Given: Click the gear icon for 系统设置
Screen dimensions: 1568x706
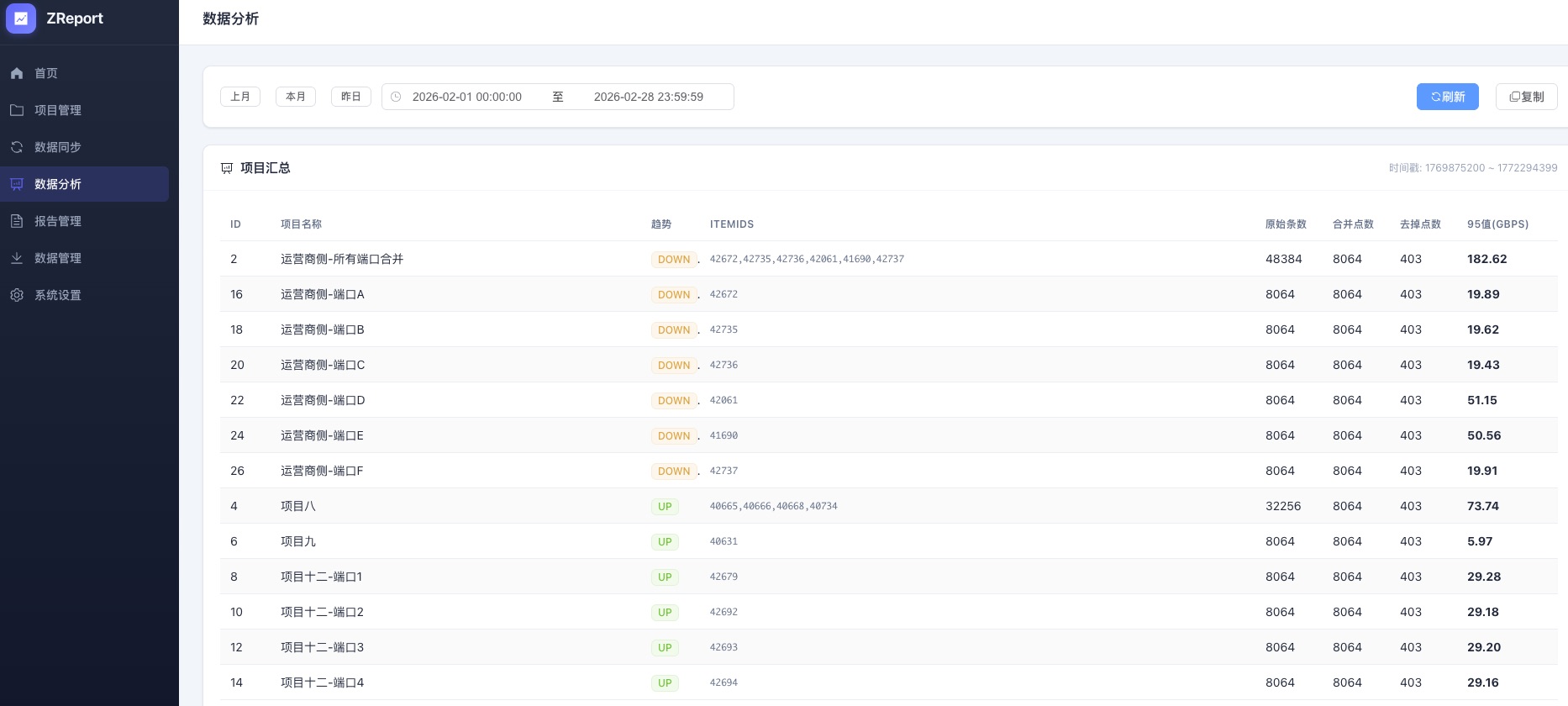Looking at the screenshot, I should (x=17, y=295).
